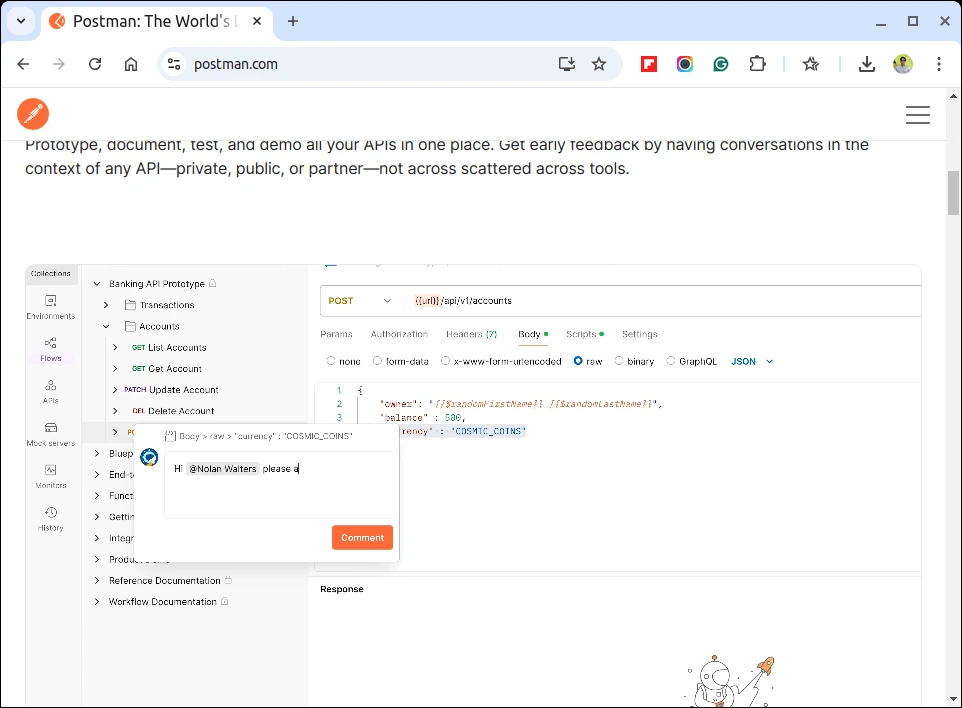Select the form-data body type
This screenshot has height=708, width=962.
[x=377, y=361]
